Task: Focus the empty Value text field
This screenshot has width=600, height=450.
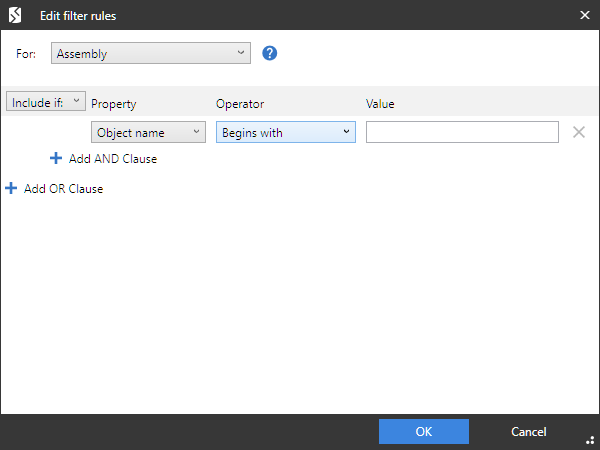Action: coord(462,132)
